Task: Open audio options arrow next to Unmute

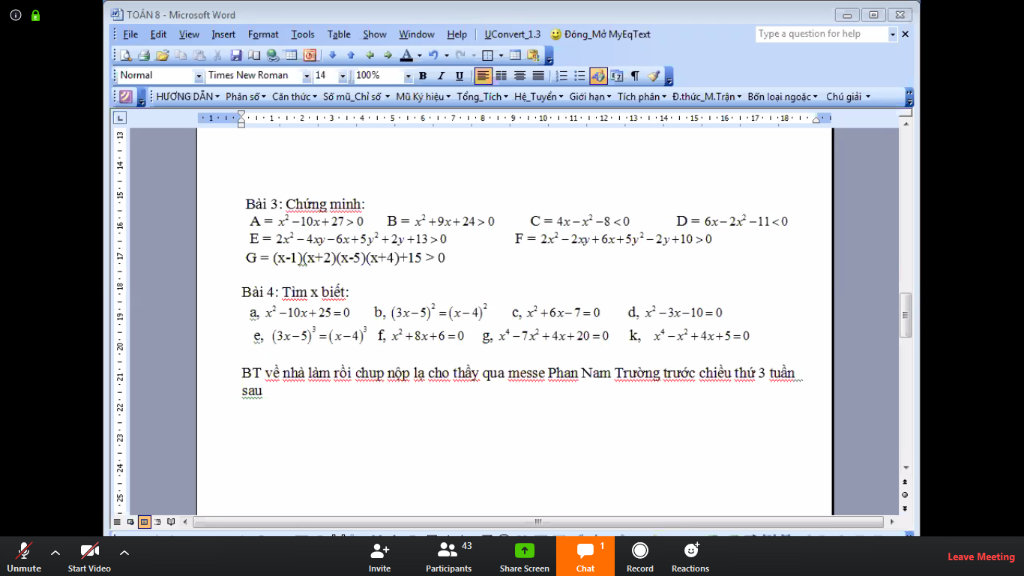Action: click(56, 553)
